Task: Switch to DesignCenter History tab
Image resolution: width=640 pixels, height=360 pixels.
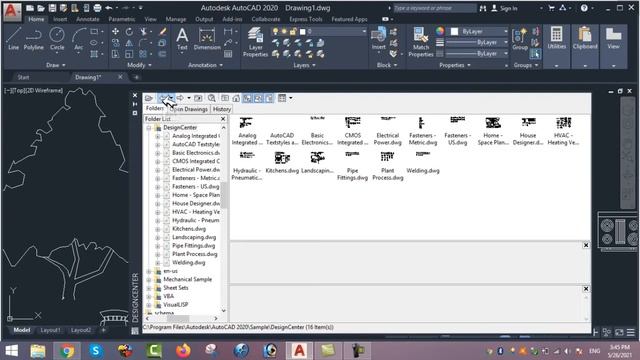Action: 222,109
